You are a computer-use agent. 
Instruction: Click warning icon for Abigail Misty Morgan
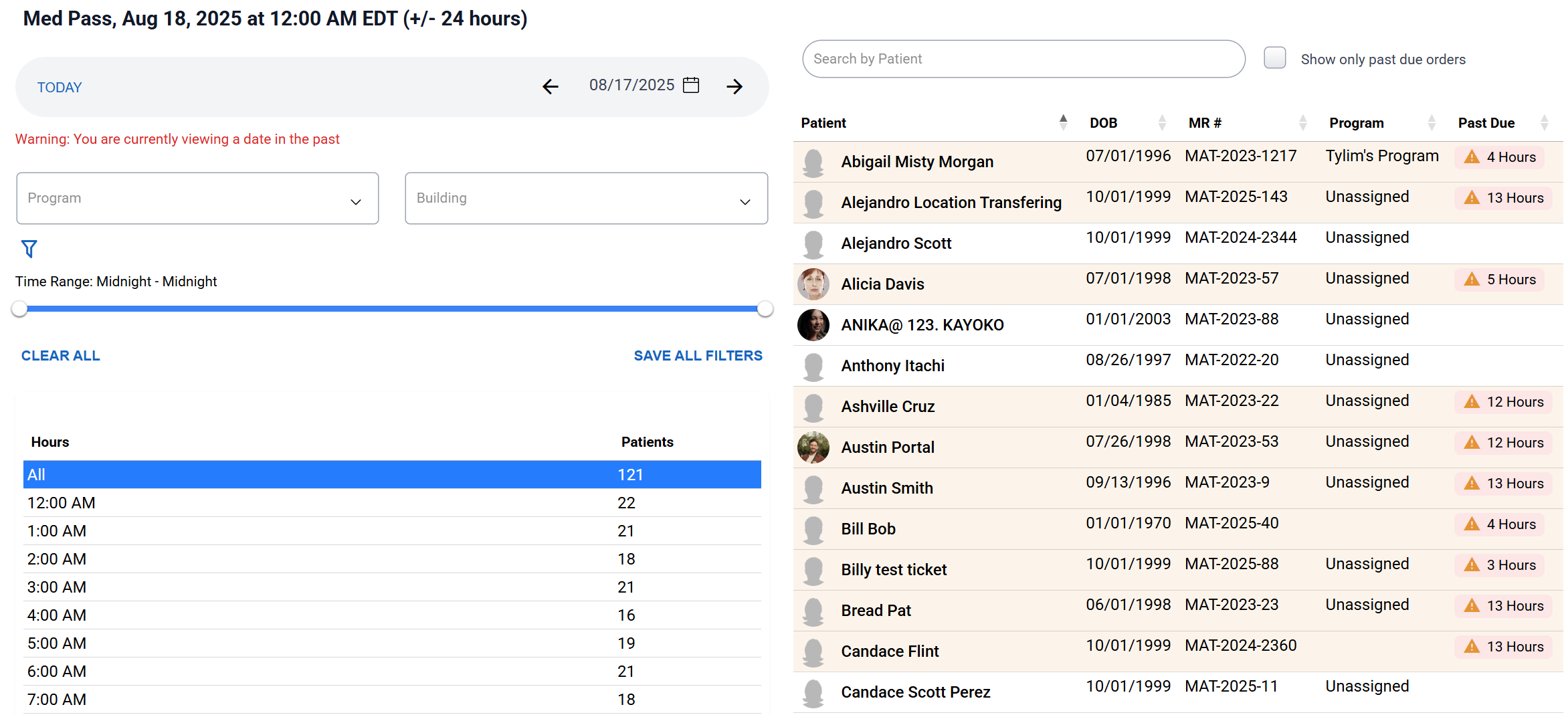pyautogui.click(x=1472, y=157)
